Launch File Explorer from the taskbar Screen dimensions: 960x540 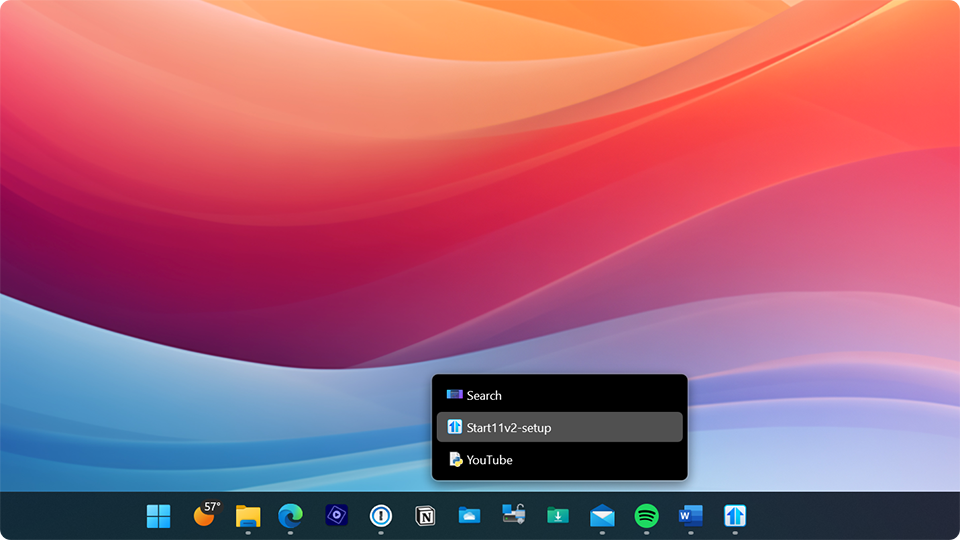coord(248,516)
